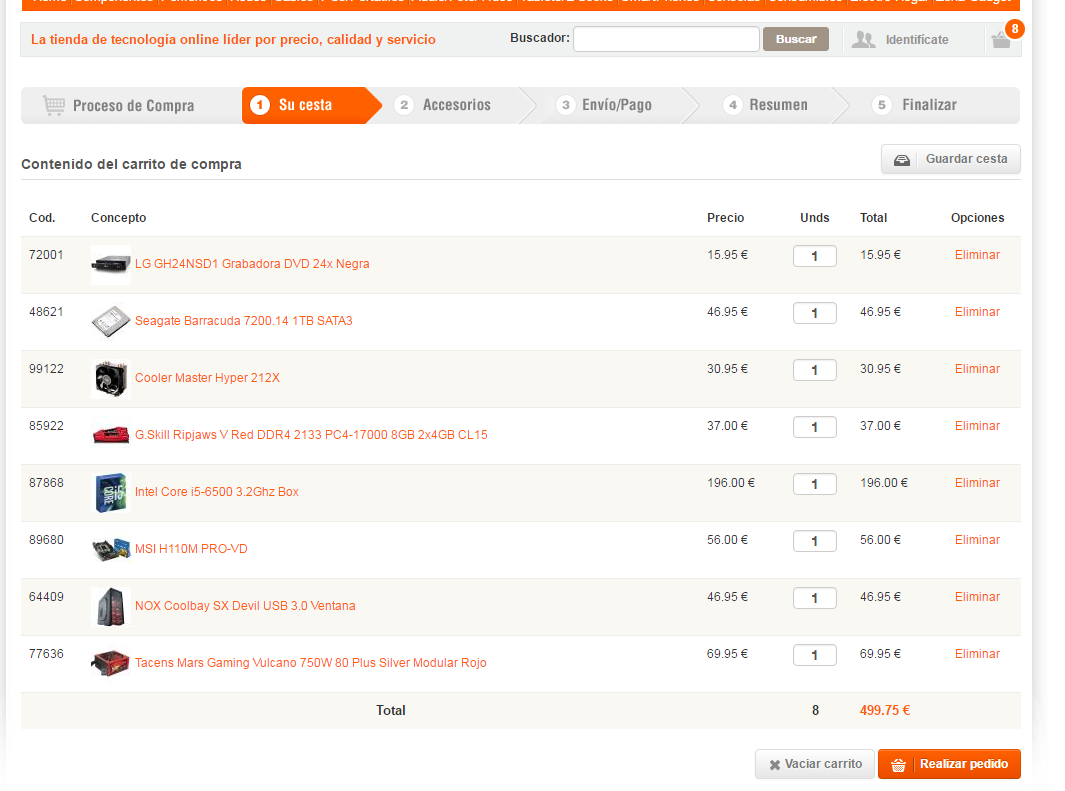
Task: Edit quantity field for Intel Core i5-6500
Action: pyautogui.click(x=814, y=485)
